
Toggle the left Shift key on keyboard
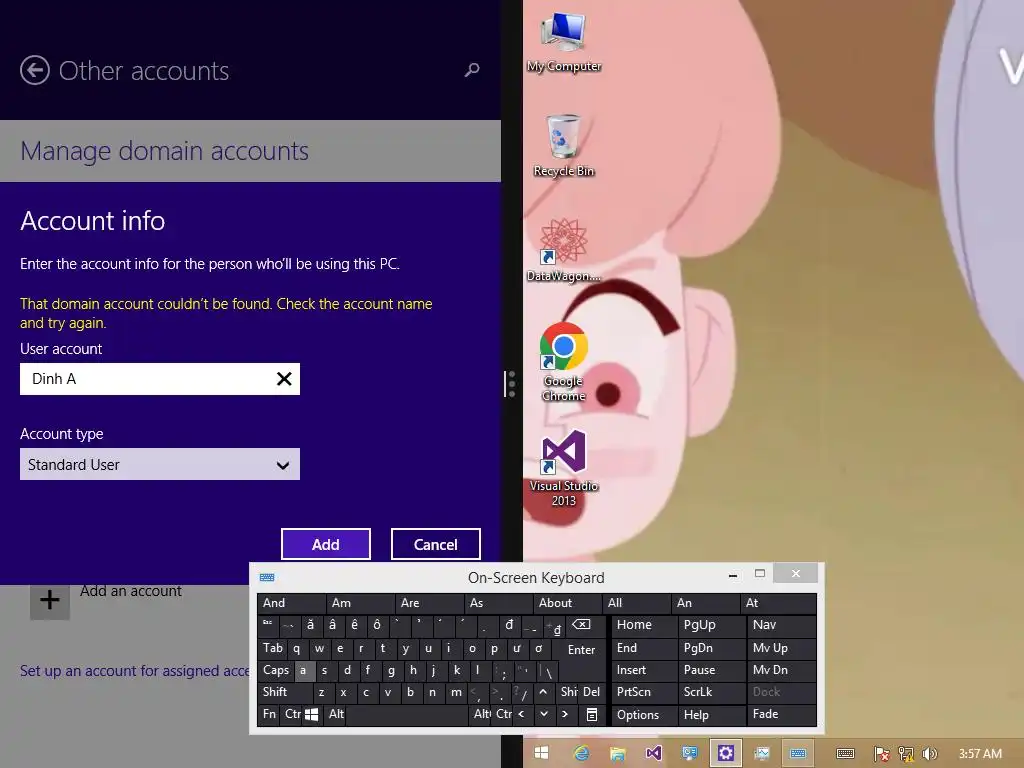(x=285, y=692)
